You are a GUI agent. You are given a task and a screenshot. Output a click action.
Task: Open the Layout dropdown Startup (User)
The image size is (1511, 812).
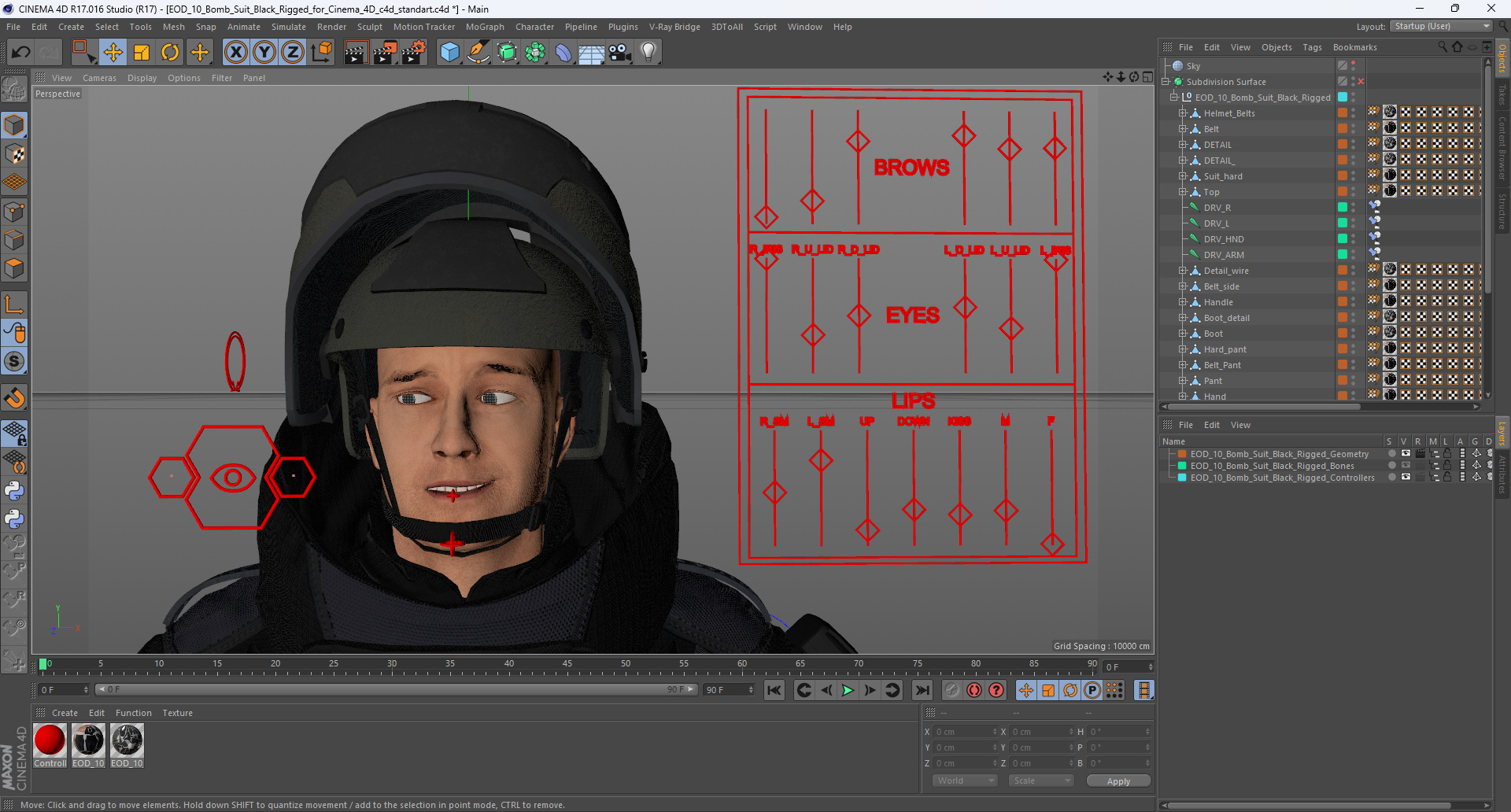(1440, 26)
